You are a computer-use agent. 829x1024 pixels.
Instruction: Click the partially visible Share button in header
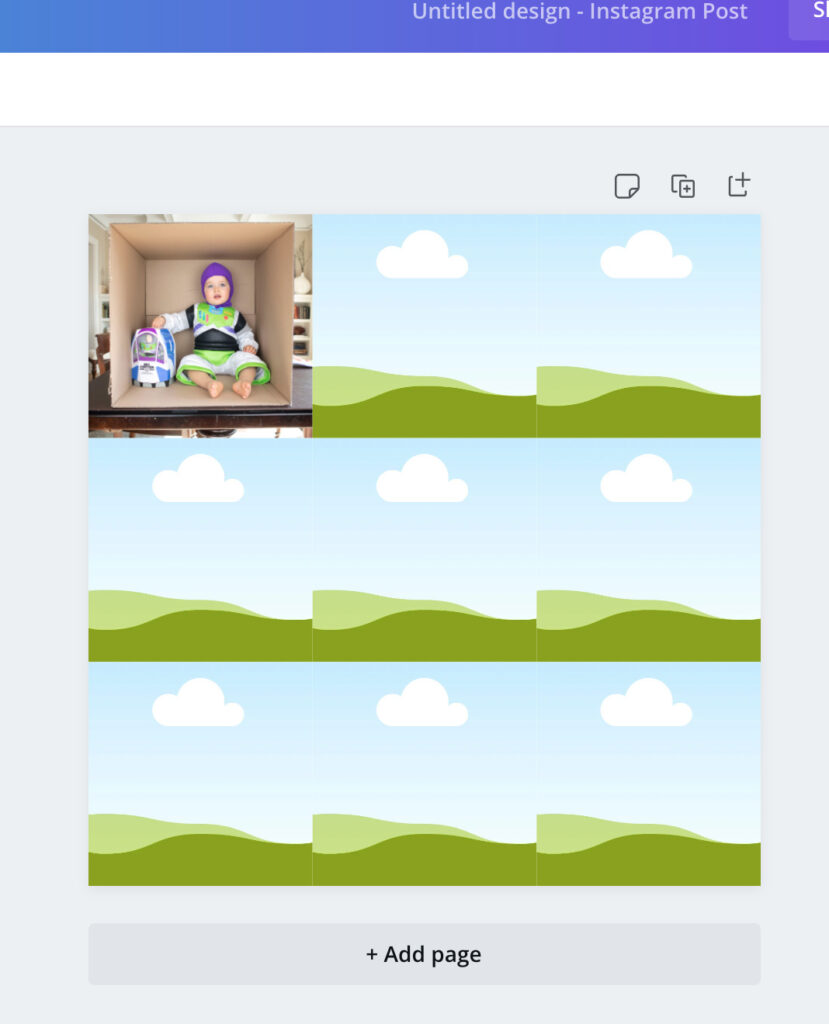click(810, 18)
